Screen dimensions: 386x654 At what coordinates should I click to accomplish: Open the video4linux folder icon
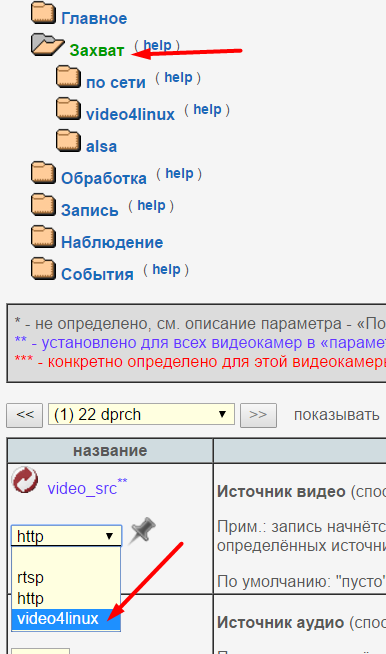[x=68, y=109]
